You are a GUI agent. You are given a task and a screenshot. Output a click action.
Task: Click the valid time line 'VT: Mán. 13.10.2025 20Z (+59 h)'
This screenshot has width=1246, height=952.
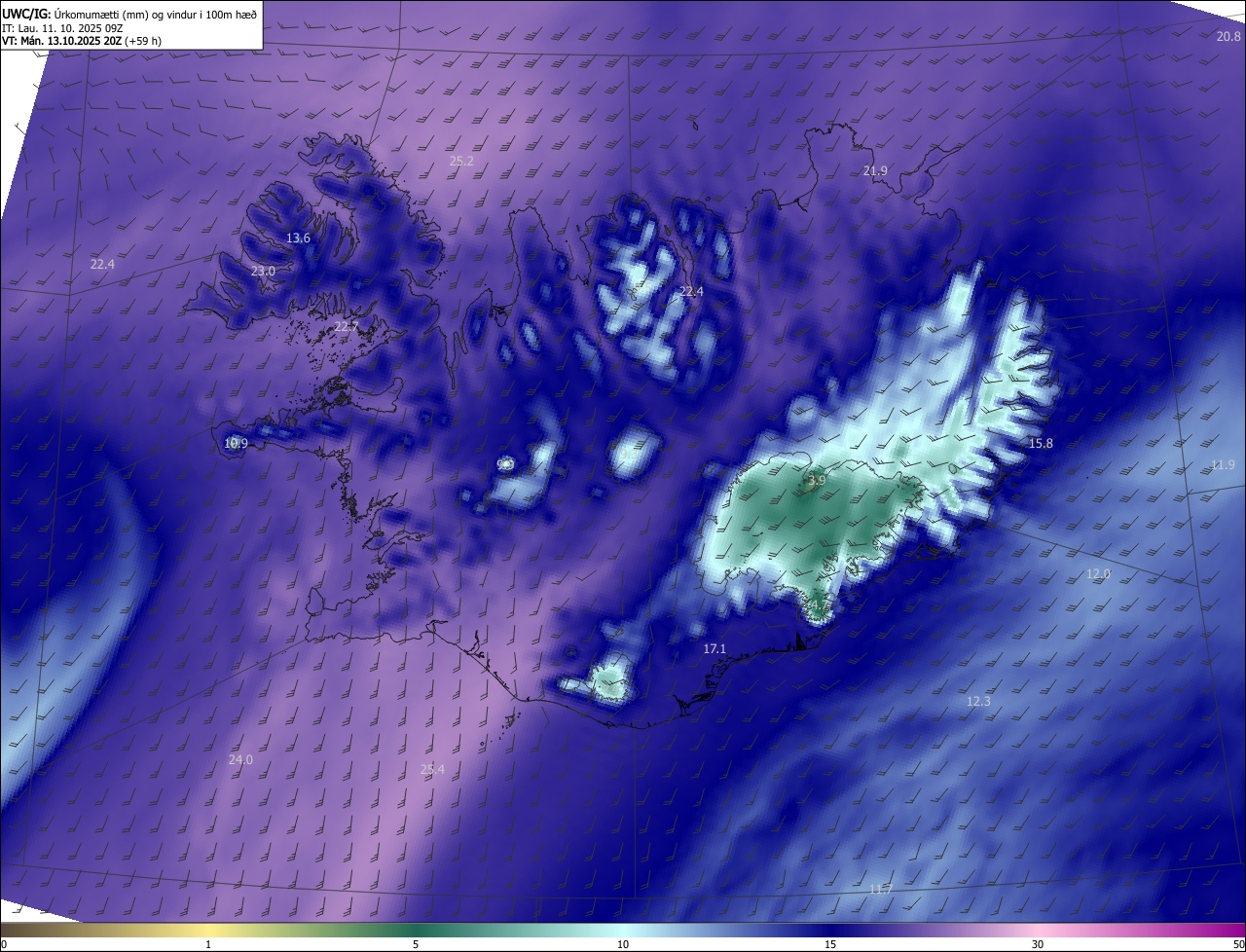point(82,41)
